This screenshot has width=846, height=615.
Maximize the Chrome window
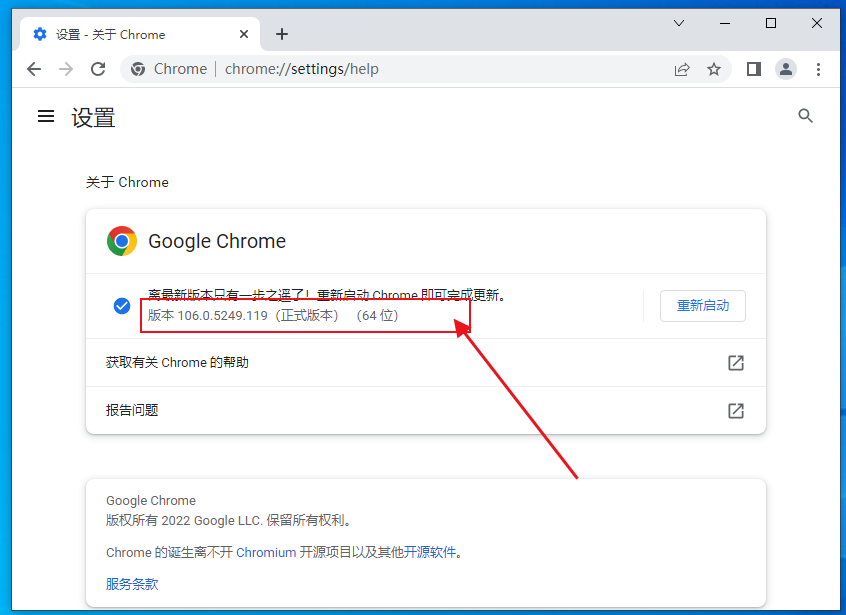tap(771, 23)
